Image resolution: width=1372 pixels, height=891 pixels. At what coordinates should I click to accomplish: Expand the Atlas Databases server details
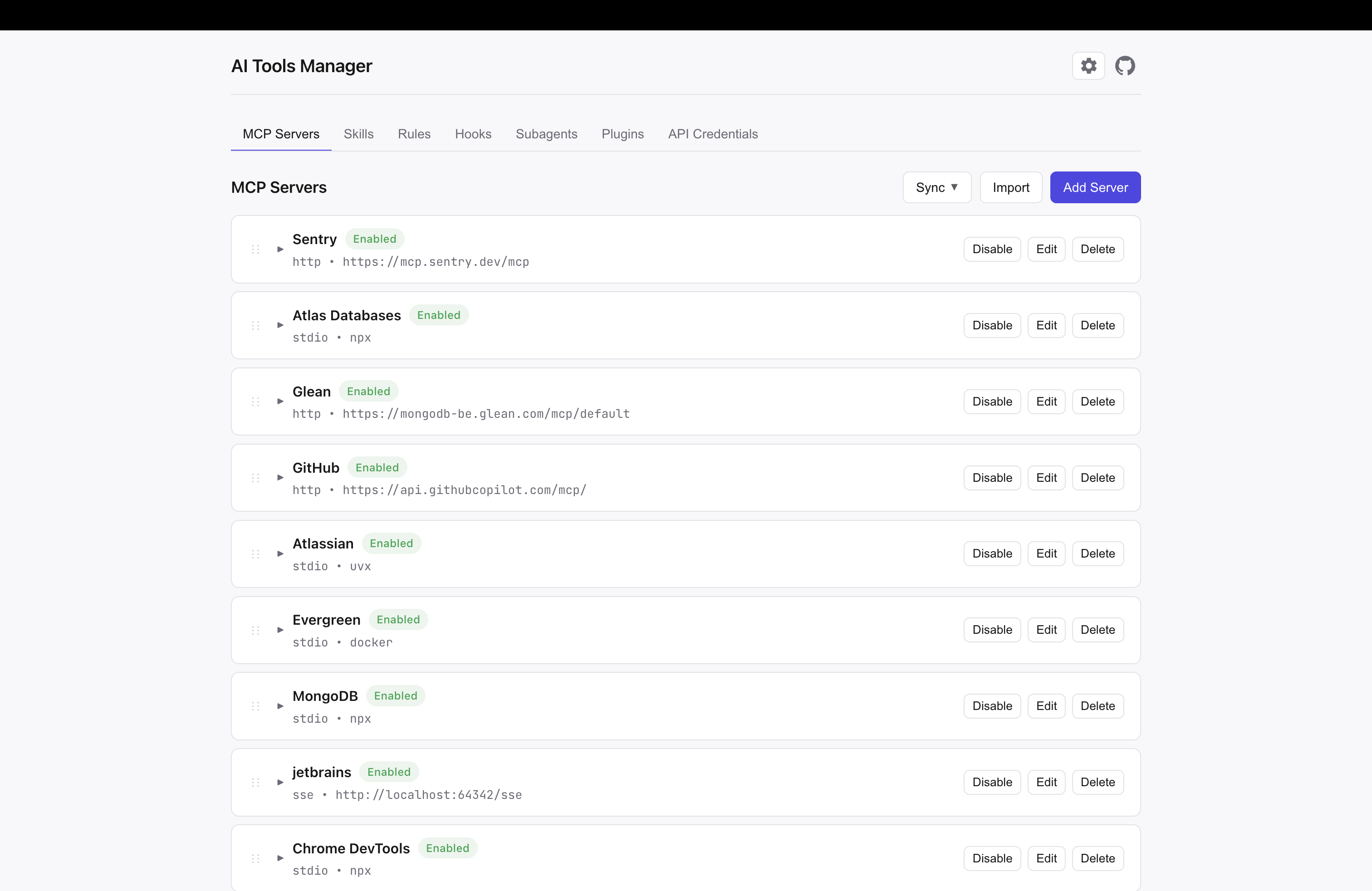coord(280,326)
